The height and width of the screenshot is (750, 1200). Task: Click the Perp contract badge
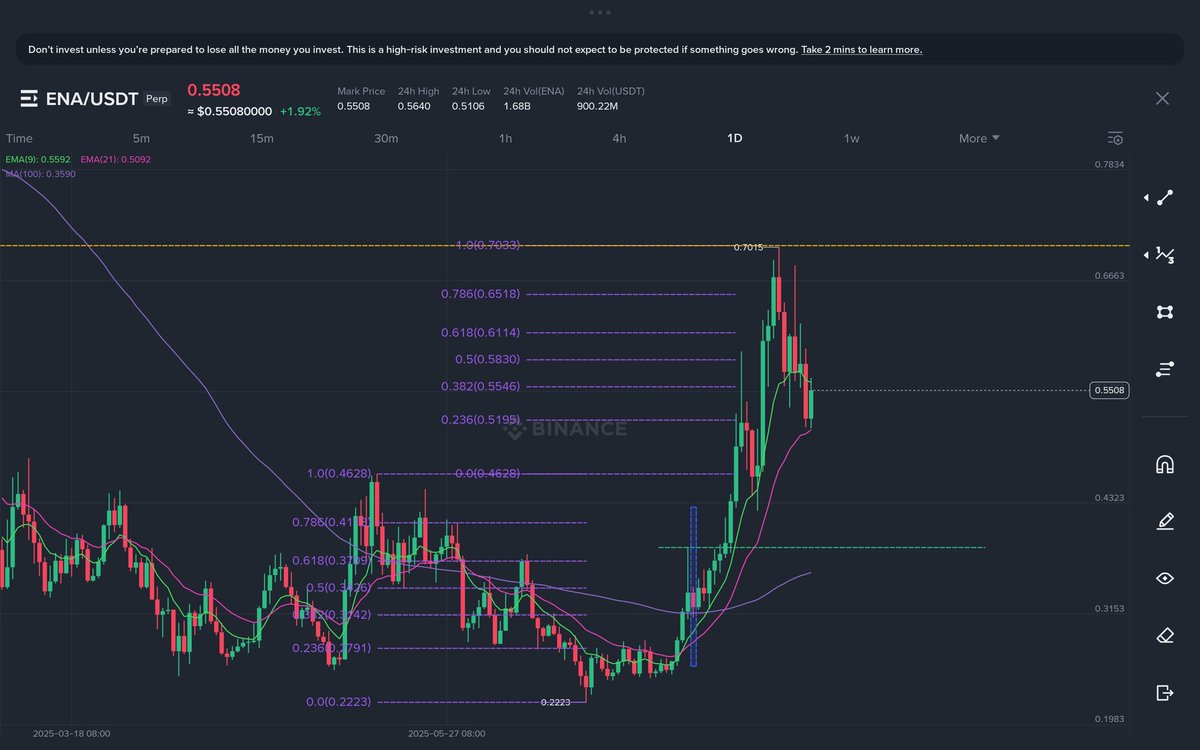(157, 99)
